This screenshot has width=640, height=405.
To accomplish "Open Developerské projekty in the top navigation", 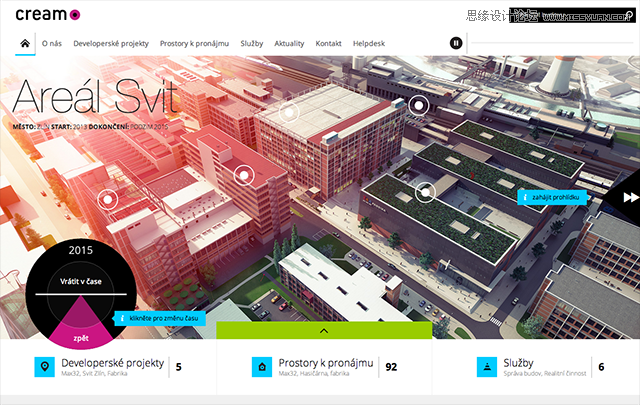I will tap(111, 43).
